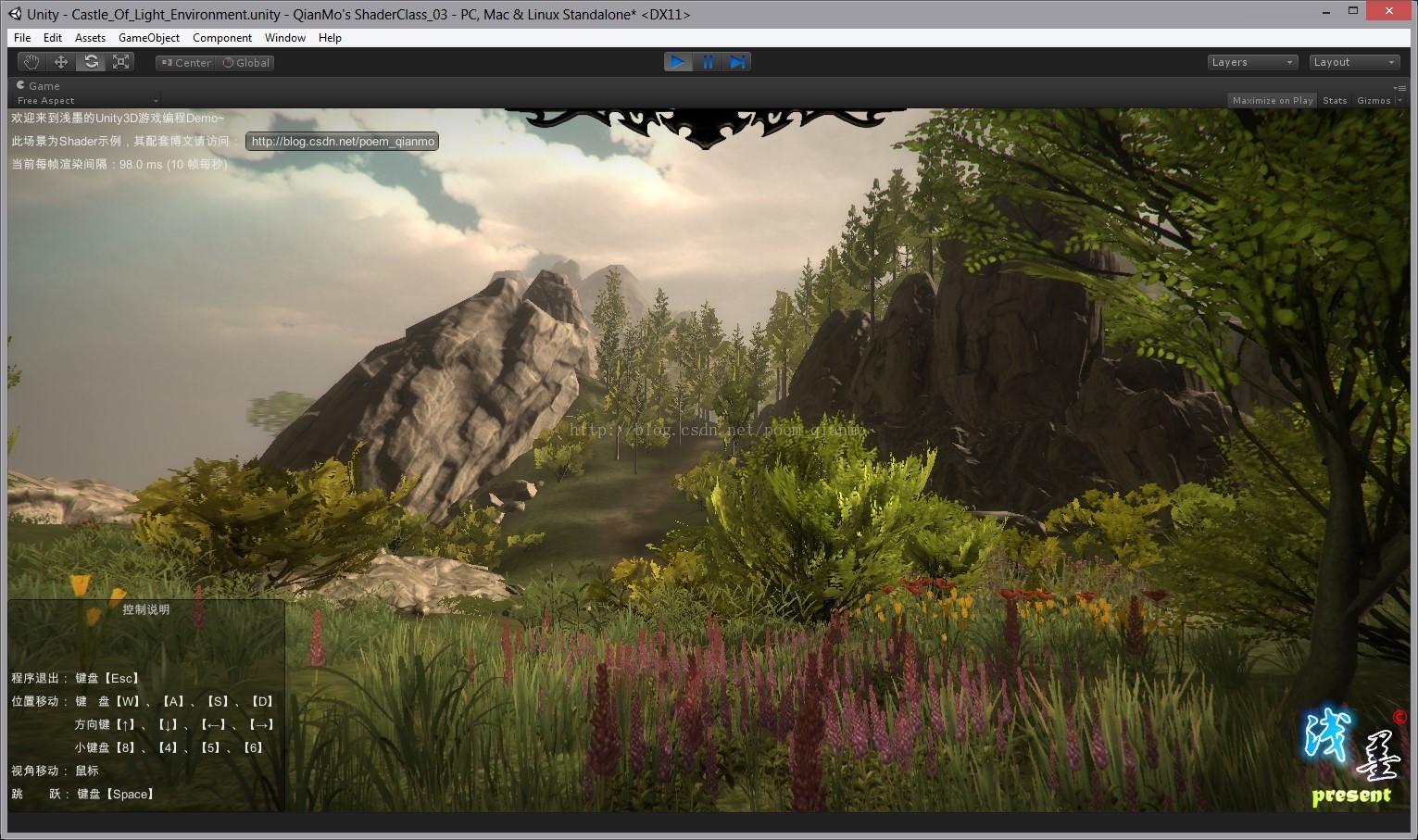Image resolution: width=1418 pixels, height=840 pixels.
Task: Open the Component menu
Action: click(x=222, y=38)
